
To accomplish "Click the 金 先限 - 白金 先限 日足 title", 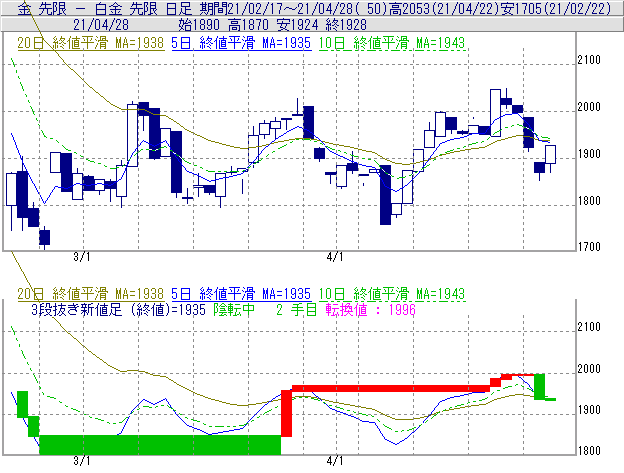I will point(105,9).
